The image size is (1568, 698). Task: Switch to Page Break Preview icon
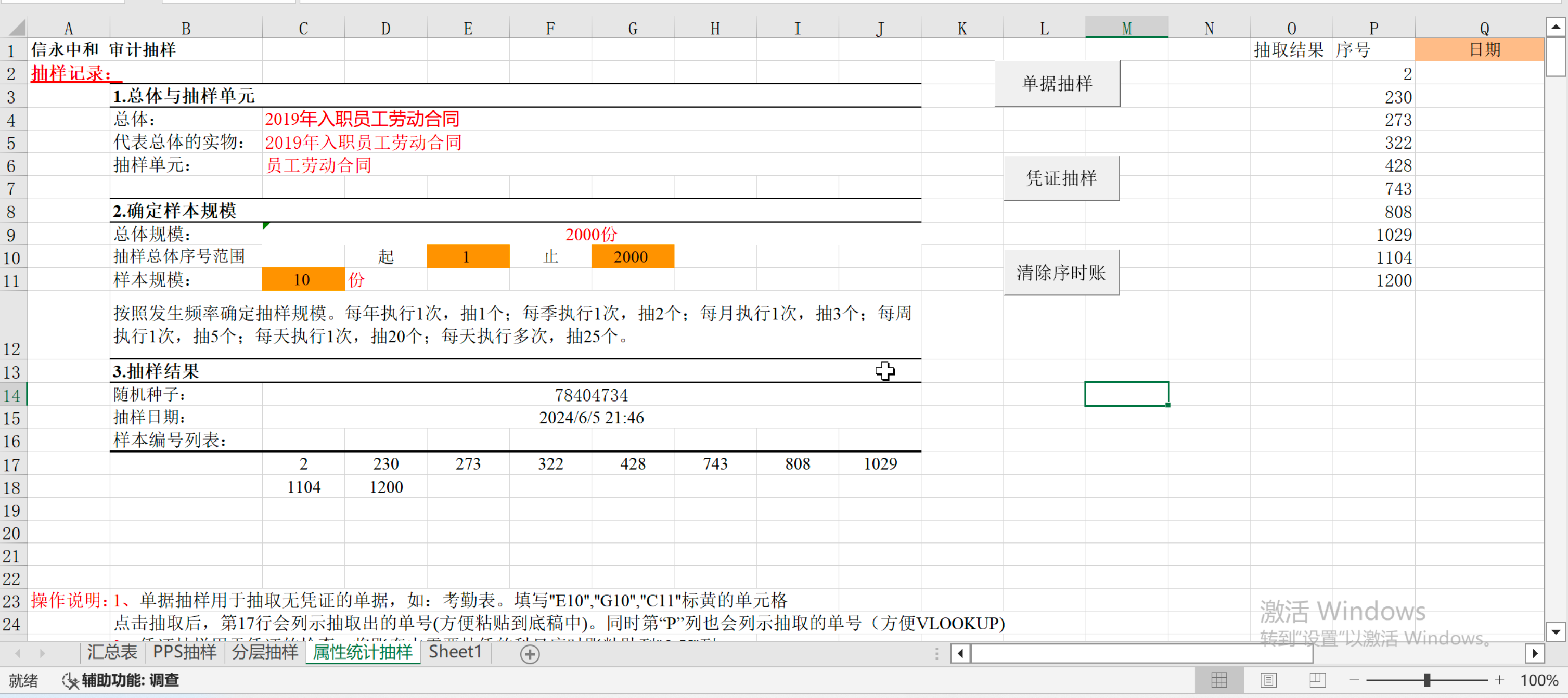(x=1317, y=680)
